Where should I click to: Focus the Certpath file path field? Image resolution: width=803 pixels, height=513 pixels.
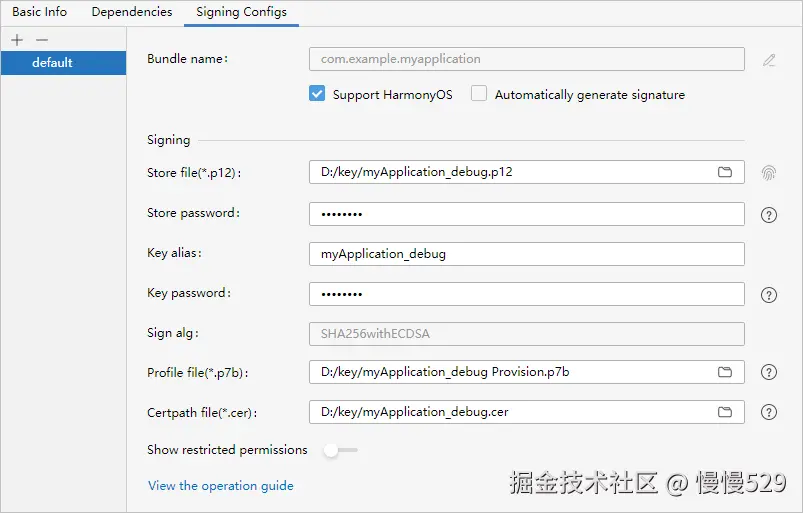point(526,412)
